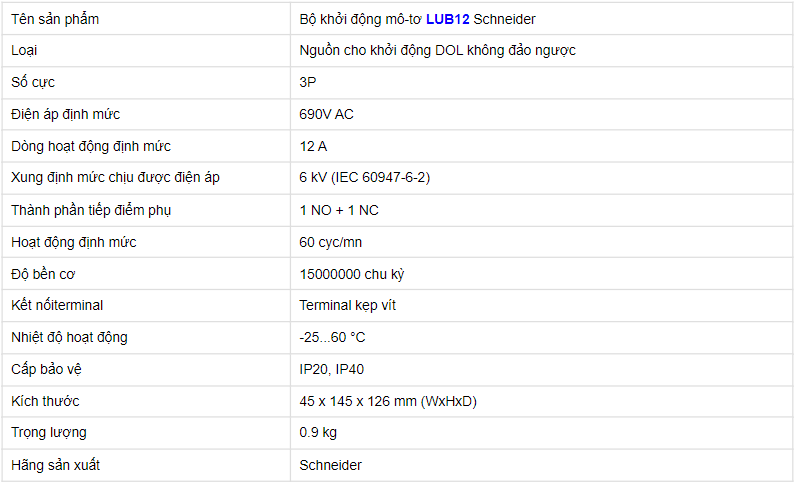Viewport: 798px width, 485px height.
Task: Click the "Nhiệt độ hoạt động" label
Action: [x=69, y=337]
